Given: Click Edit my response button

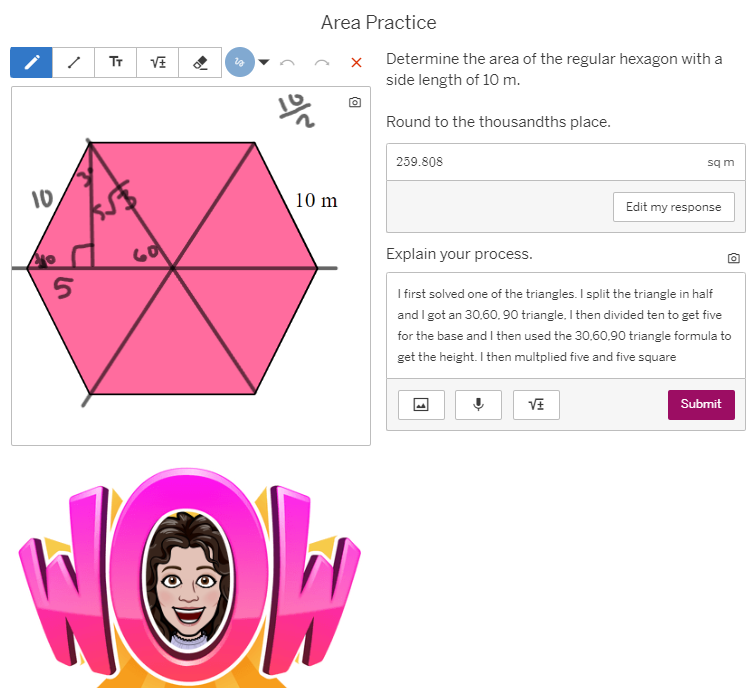Looking at the screenshot, I should tap(673, 207).
